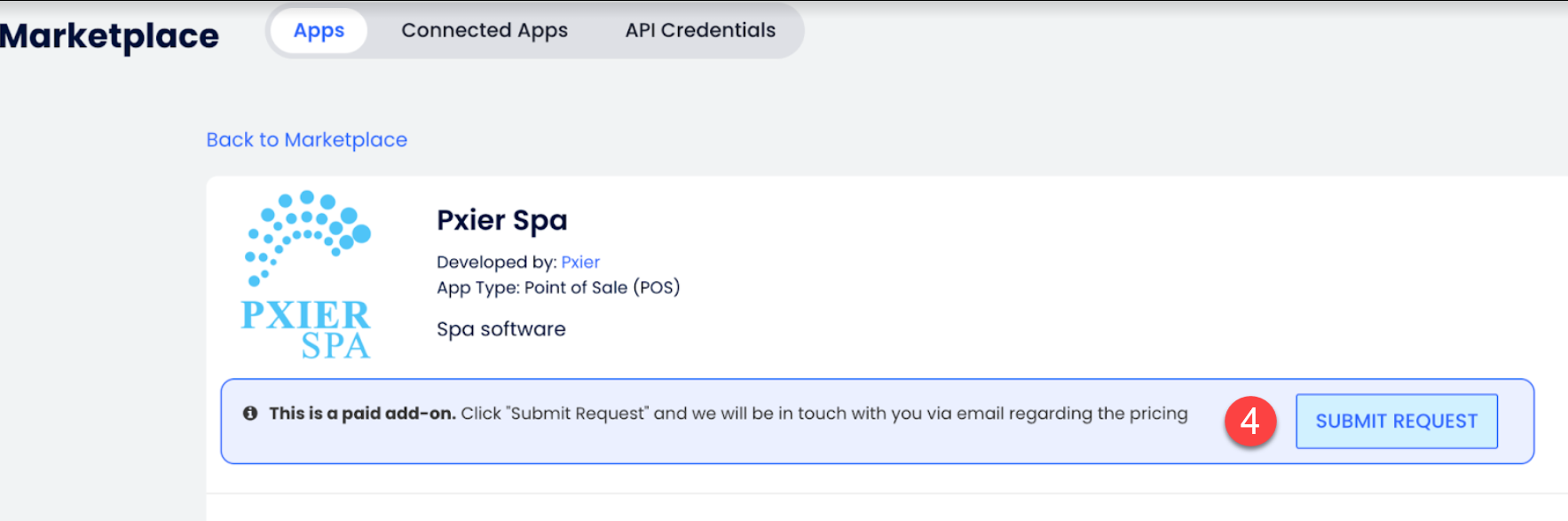Select the API Credentials tab
1568x521 pixels.
tap(700, 30)
